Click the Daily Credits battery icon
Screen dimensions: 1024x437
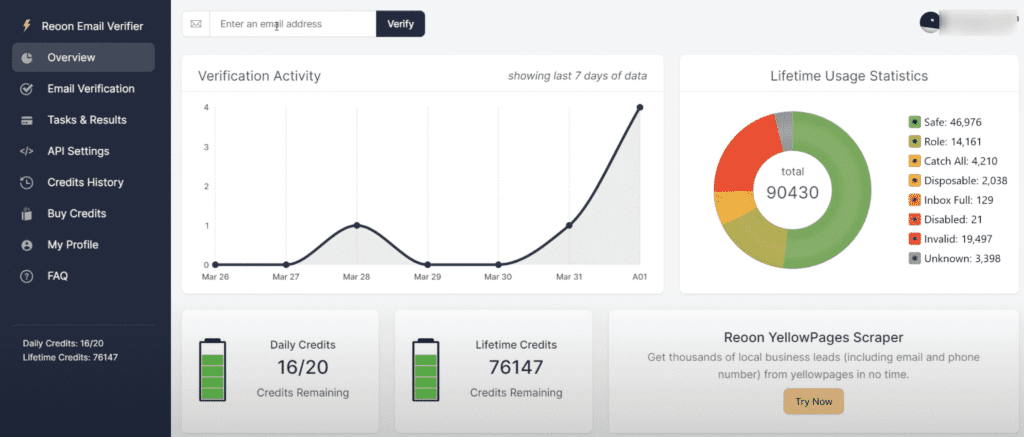(212, 370)
